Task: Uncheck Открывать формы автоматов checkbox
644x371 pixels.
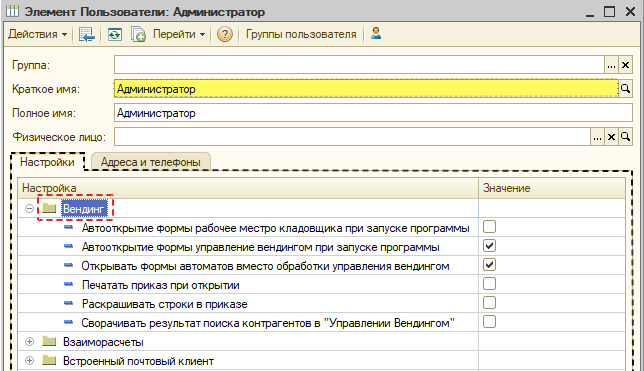Action: point(489,265)
